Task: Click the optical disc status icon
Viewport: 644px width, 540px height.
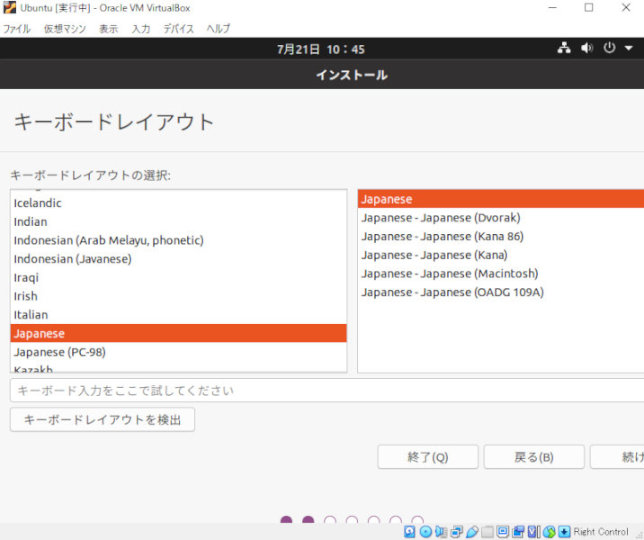Action: tap(426, 532)
